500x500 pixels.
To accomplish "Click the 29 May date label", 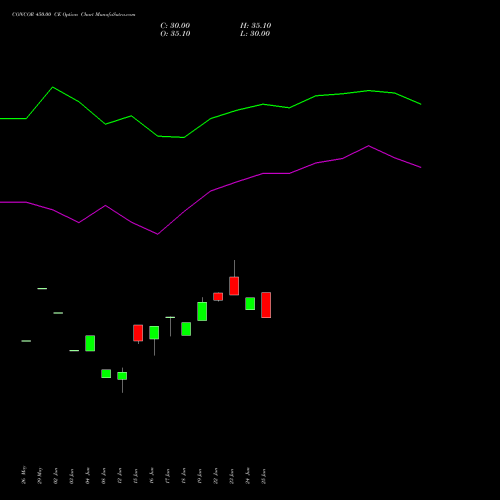I will click(x=40, y=475).
